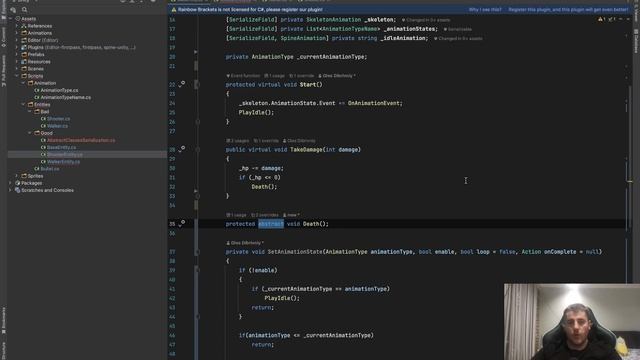Open Walker.cs in the Bad folder
Screen dimensions: 640x360
point(57,126)
